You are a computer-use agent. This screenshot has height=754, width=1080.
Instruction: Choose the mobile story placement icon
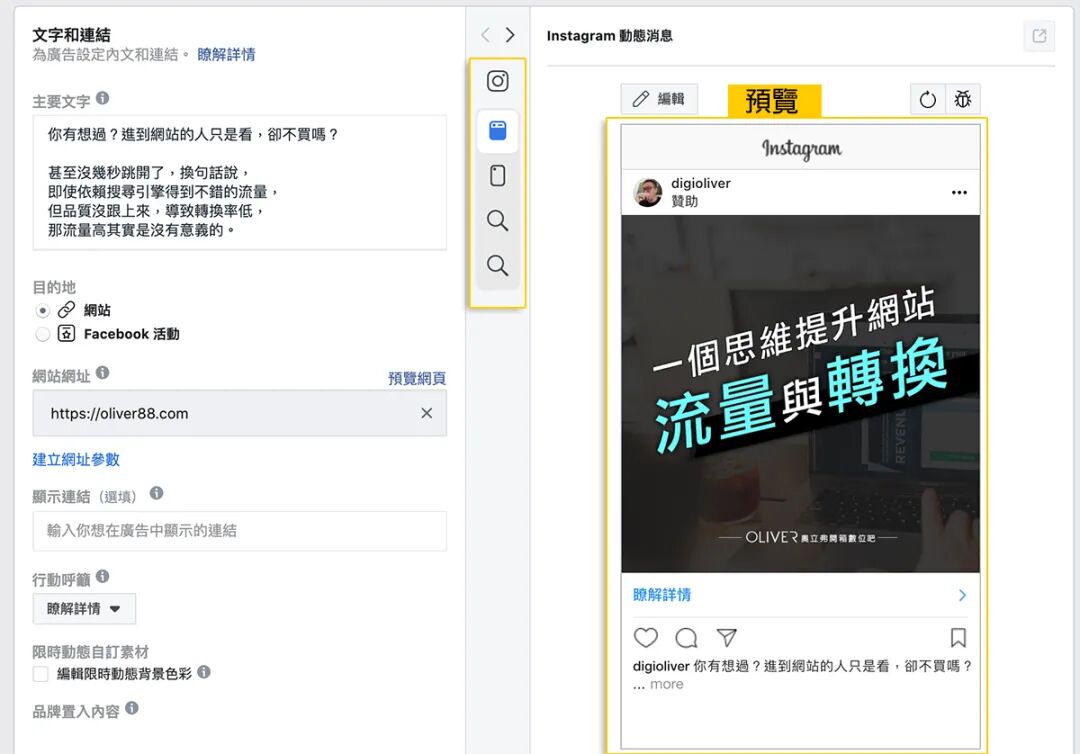497,176
